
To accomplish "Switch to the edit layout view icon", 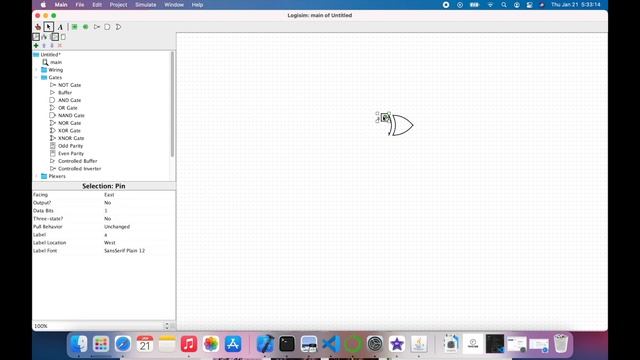I will 55,37.
